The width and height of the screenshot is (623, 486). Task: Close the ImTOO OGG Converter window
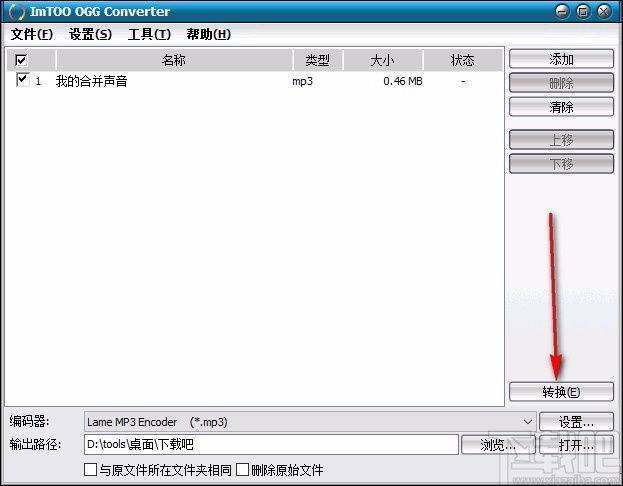point(604,11)
